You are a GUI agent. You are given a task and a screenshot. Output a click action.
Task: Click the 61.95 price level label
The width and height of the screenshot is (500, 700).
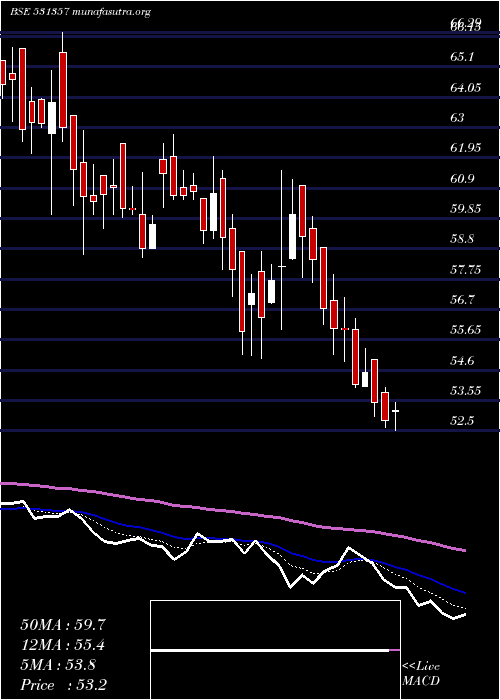point(466,148)
